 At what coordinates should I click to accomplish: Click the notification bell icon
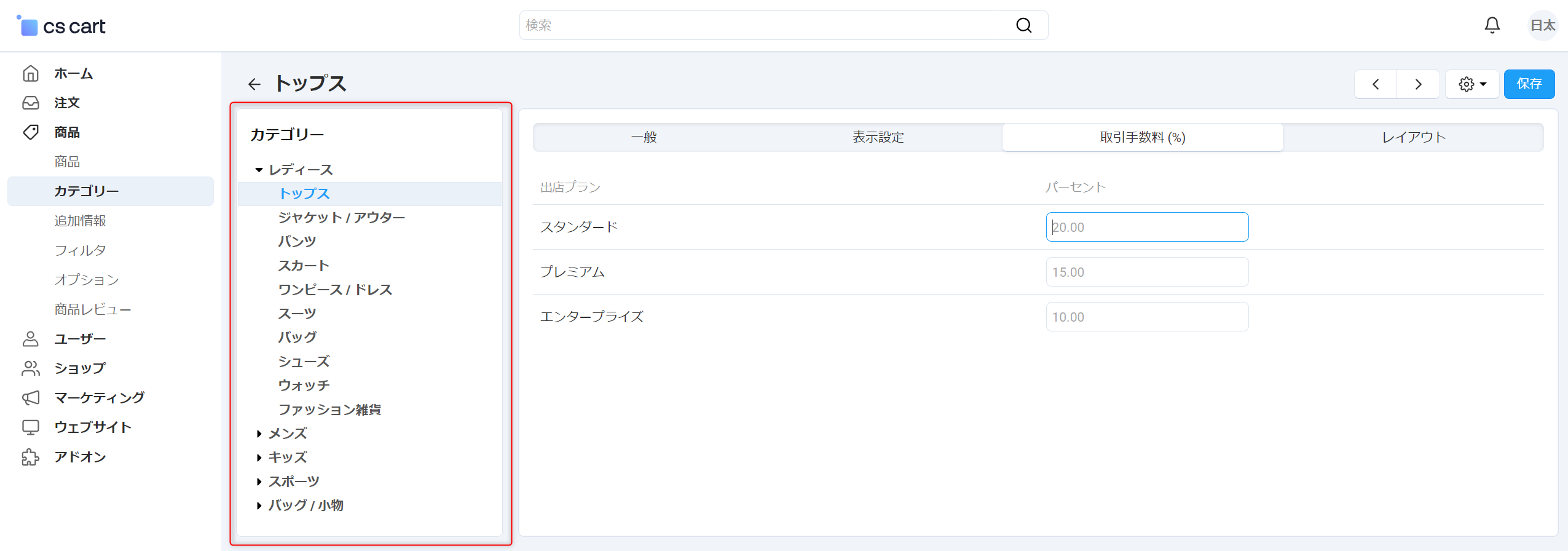pyautogui.click(x=1492, y=25)
